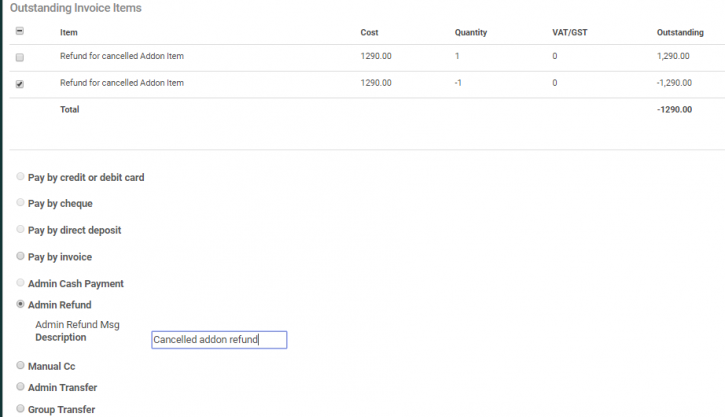Check the first Refund item with quantity 1
This screenshot has width=725, height=417.
click(19, 57)
